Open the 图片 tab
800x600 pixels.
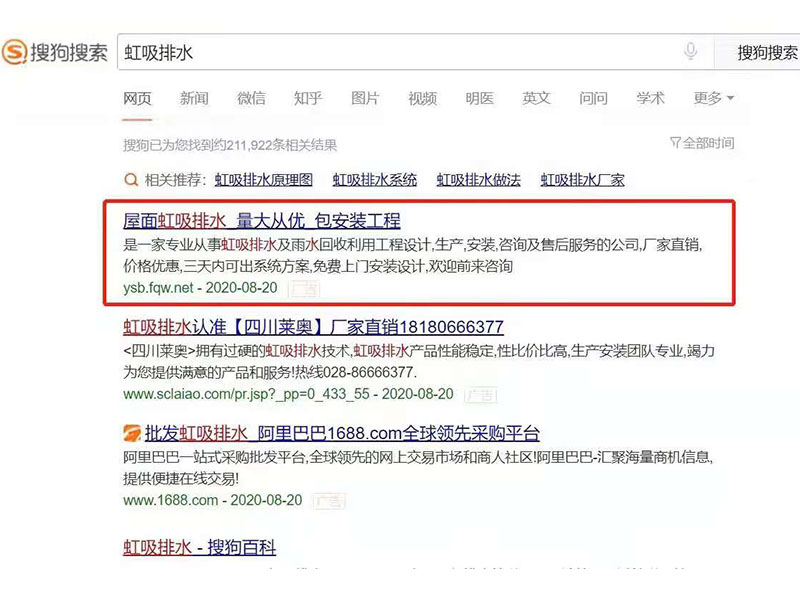click(x=365, y=98)
